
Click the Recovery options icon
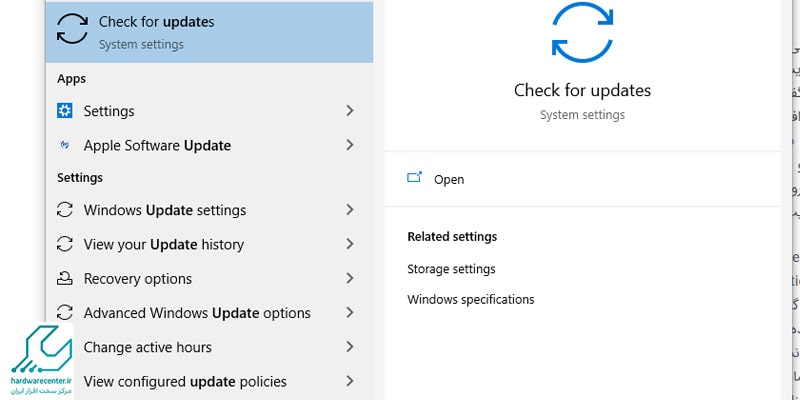click(x=65, y=278)
